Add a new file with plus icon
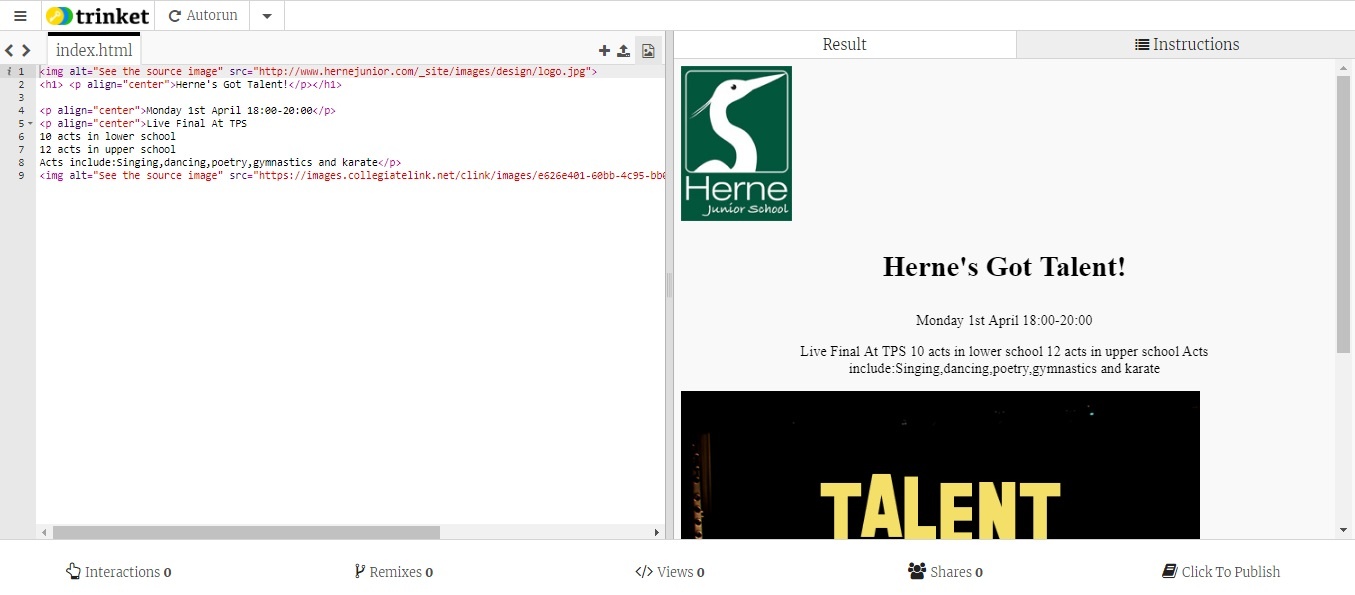The height and width of the screenshot is (595, 1355). [x=604, y=51]
